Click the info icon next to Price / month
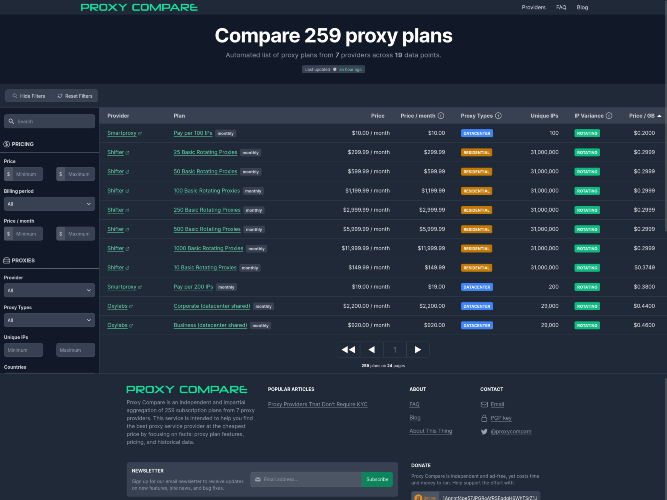This screenshot has width=667, height=500. 441,116
